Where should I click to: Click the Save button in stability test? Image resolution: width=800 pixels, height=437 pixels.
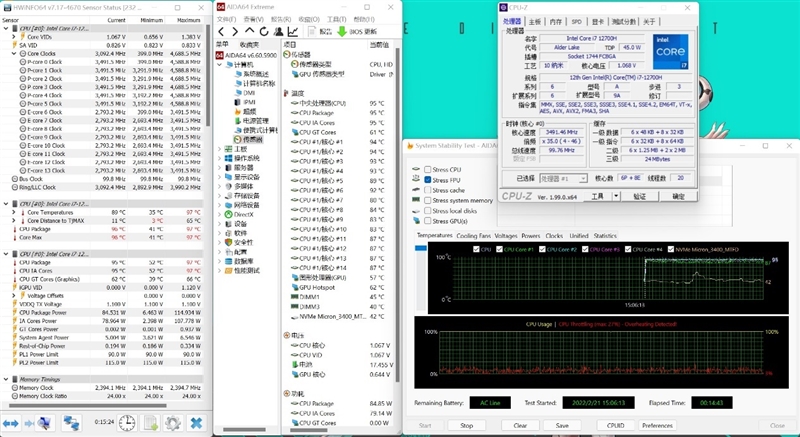[562, 425]
